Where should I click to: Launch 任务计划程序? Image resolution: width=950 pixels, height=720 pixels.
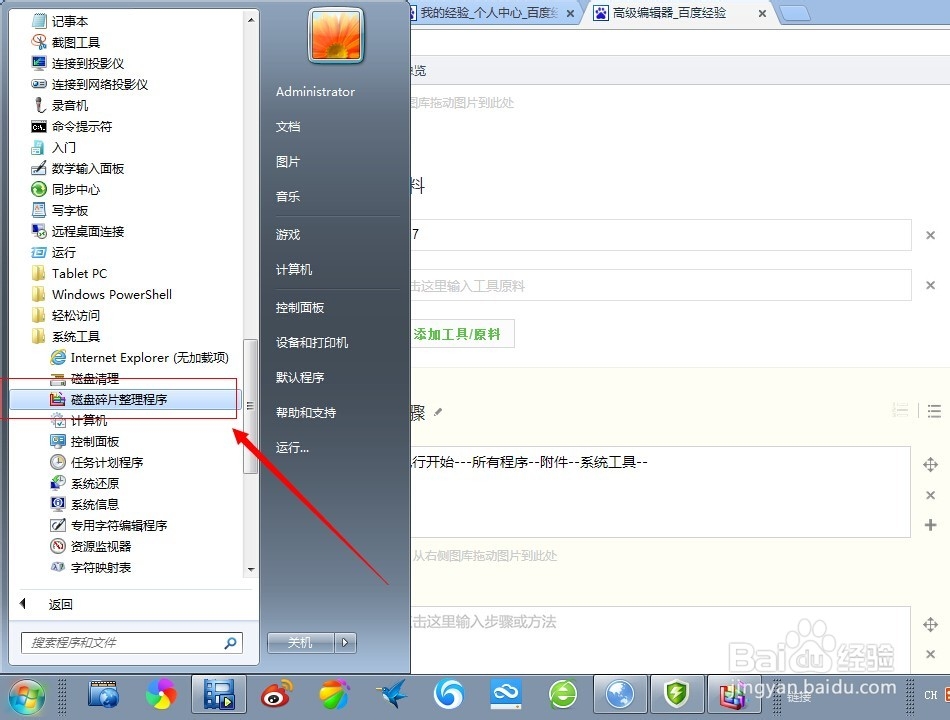coord(97,462)
